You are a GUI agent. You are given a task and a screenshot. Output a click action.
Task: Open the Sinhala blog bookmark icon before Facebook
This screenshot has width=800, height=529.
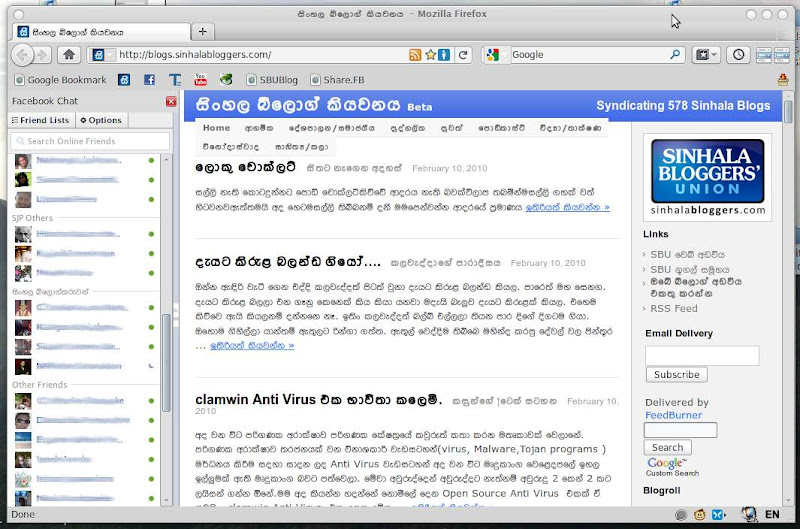point(124,80)
